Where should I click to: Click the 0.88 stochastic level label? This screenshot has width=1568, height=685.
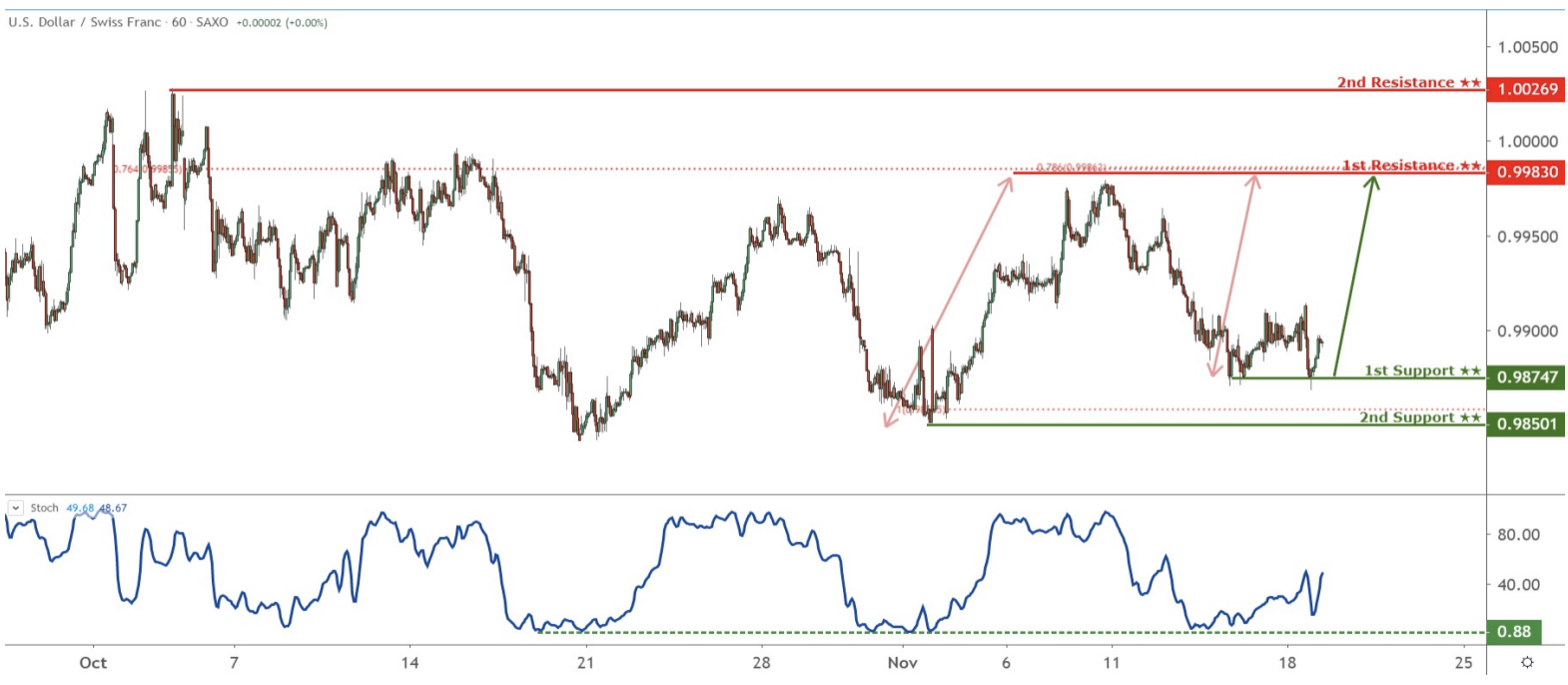[1514, 632]
